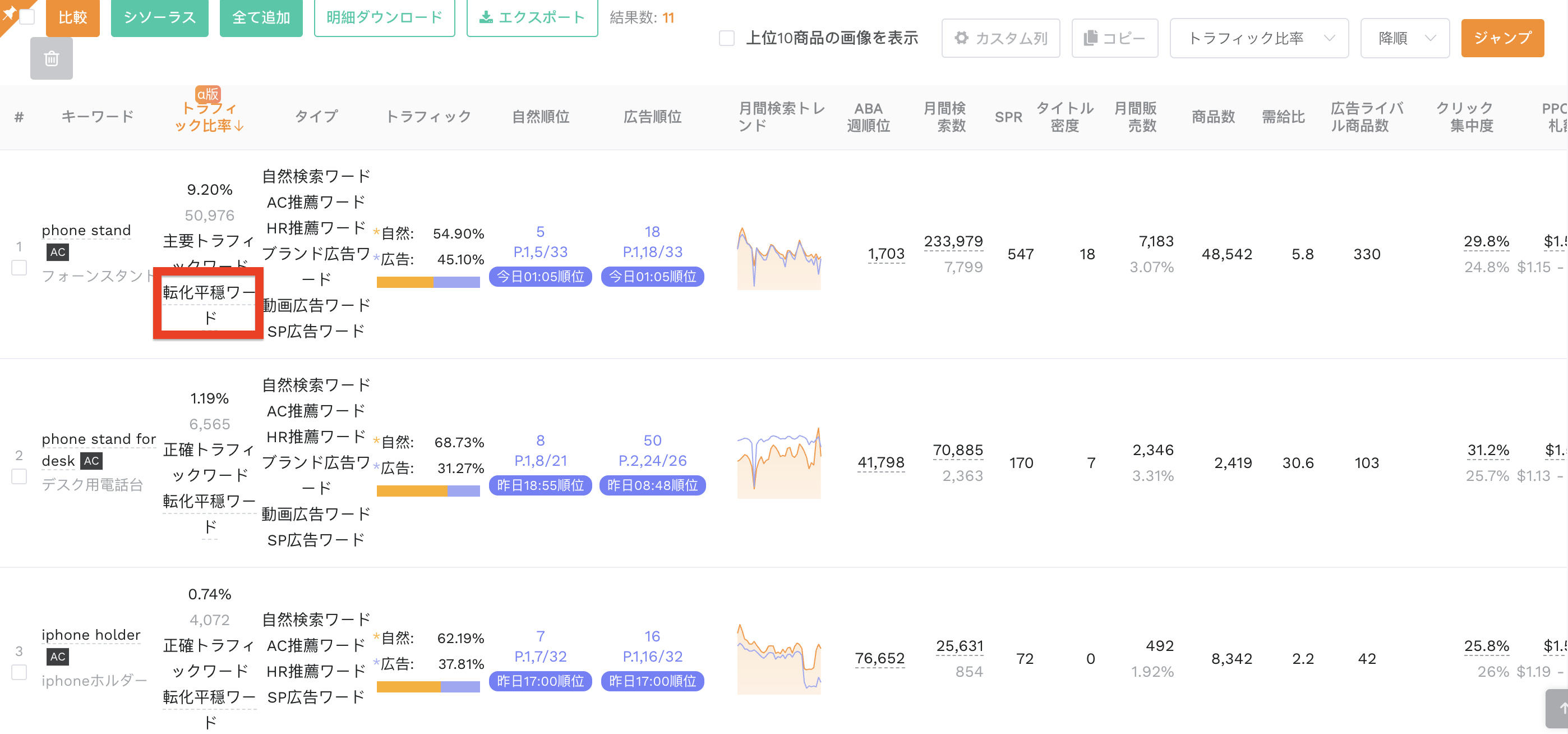Check the row checkbox for iphone holder
This screenshot has width=1568, height=734.
(20, 672)
